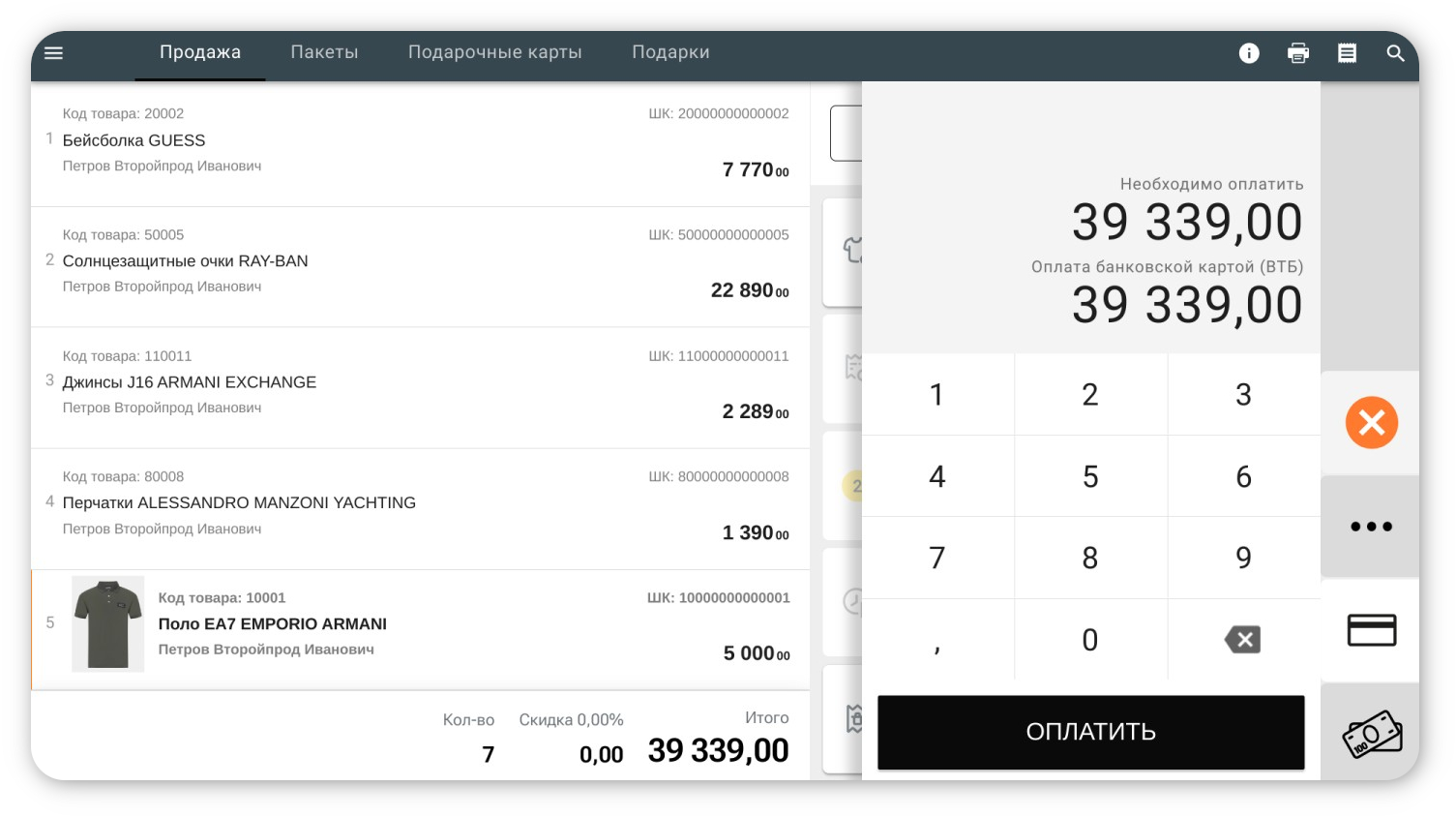Click the Итого total 39 339,00
The image size is (1456, 817).
(719, 750)
